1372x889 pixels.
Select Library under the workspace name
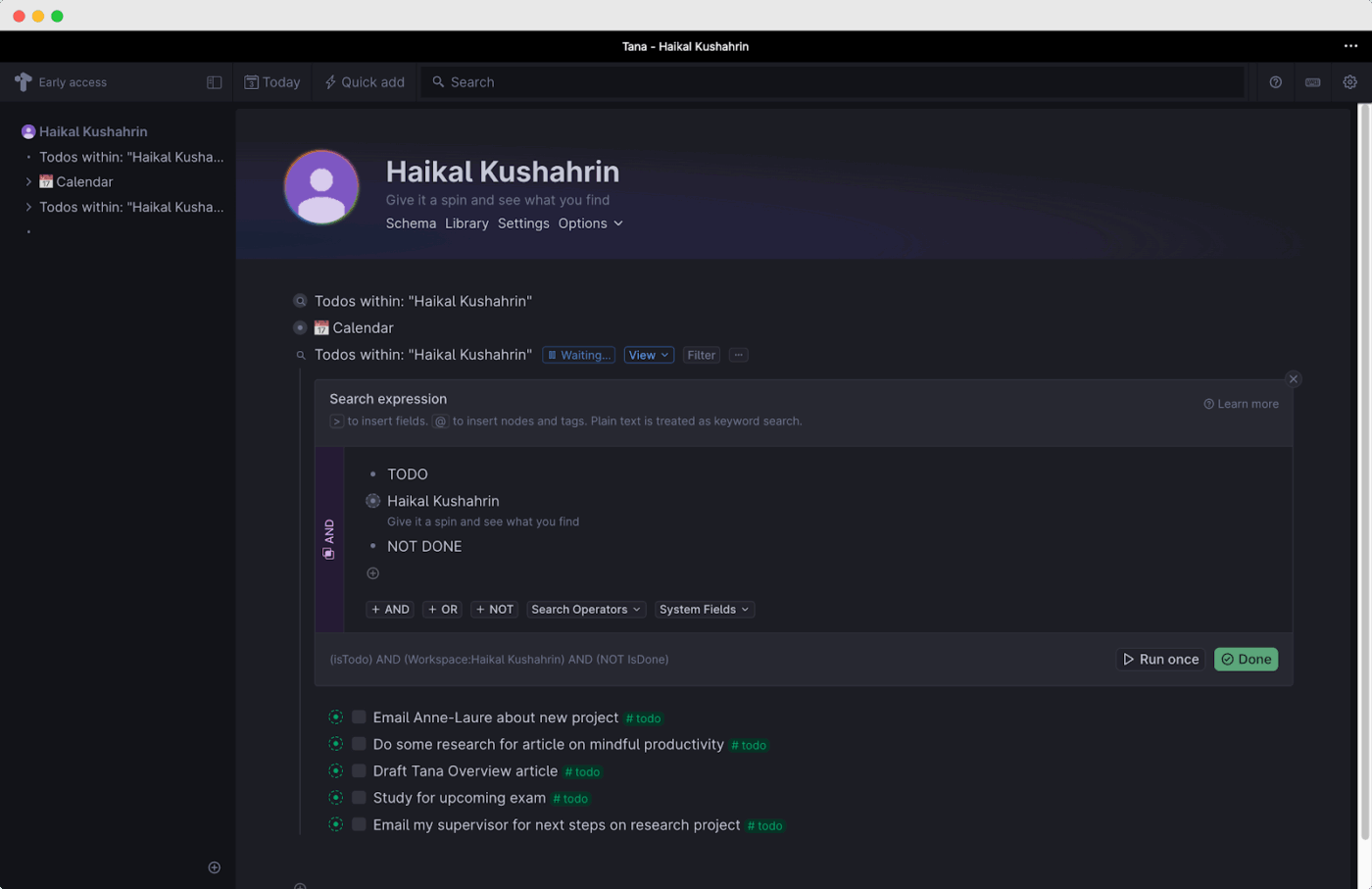pyautogui.click(x=466, y=223)
